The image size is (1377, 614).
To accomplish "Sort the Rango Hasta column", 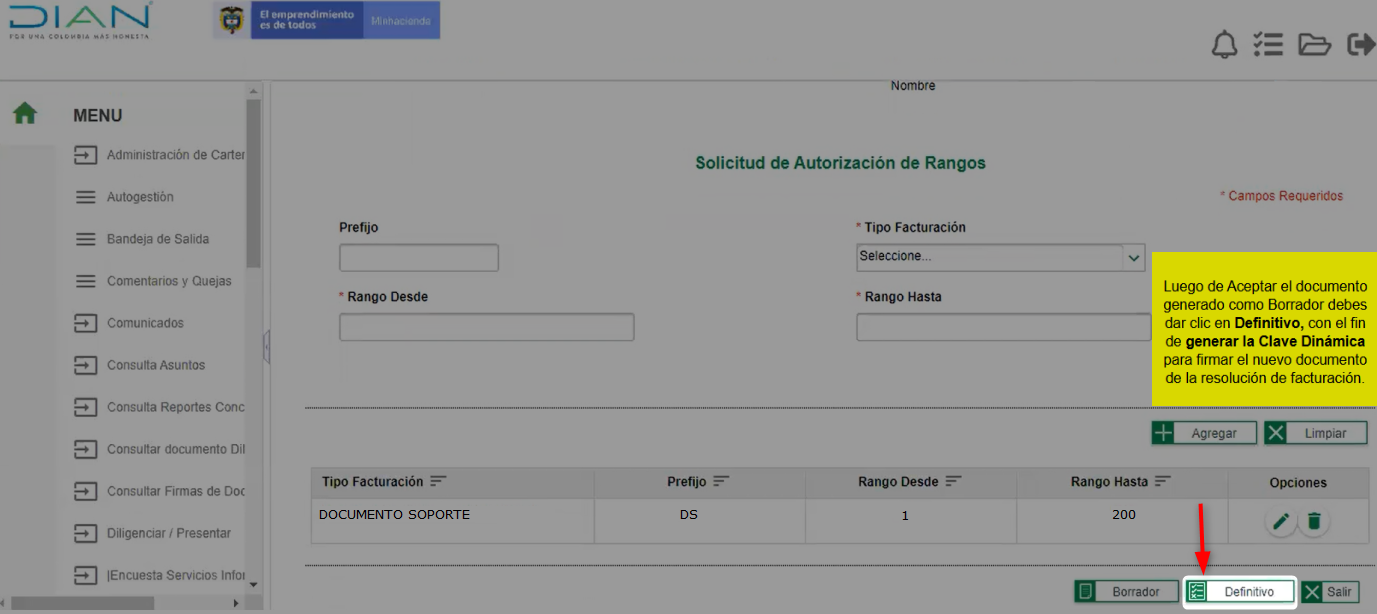I will point(1163,482).
